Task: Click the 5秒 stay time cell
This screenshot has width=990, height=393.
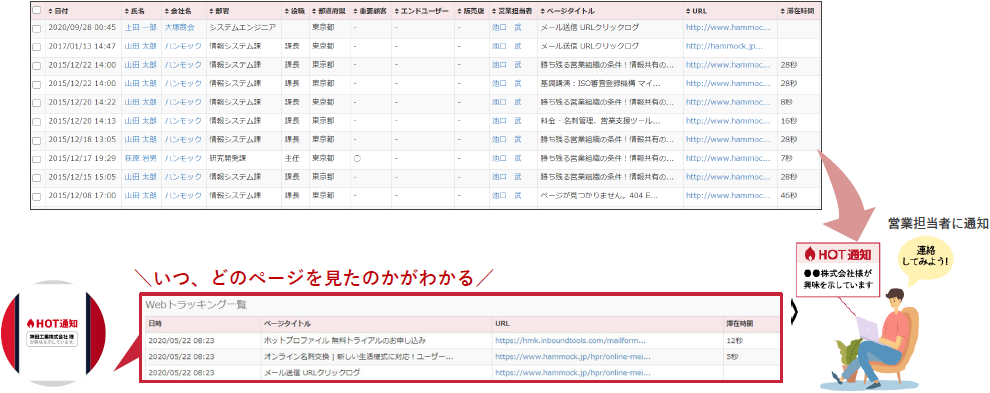Action: 733,356
